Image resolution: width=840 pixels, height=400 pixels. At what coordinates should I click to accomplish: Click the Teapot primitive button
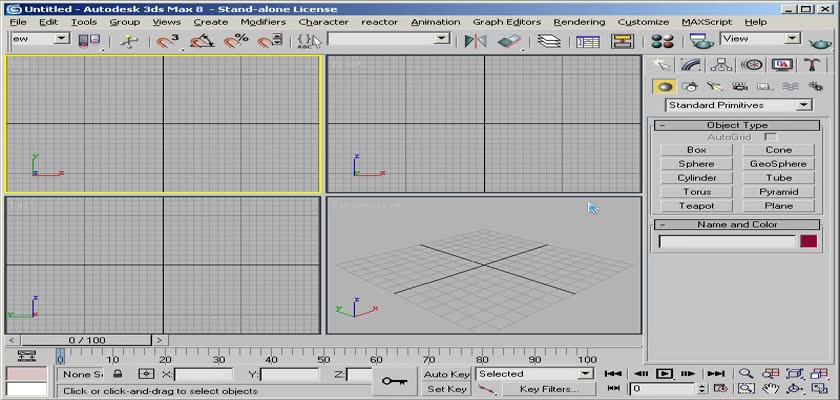[696, 206]
